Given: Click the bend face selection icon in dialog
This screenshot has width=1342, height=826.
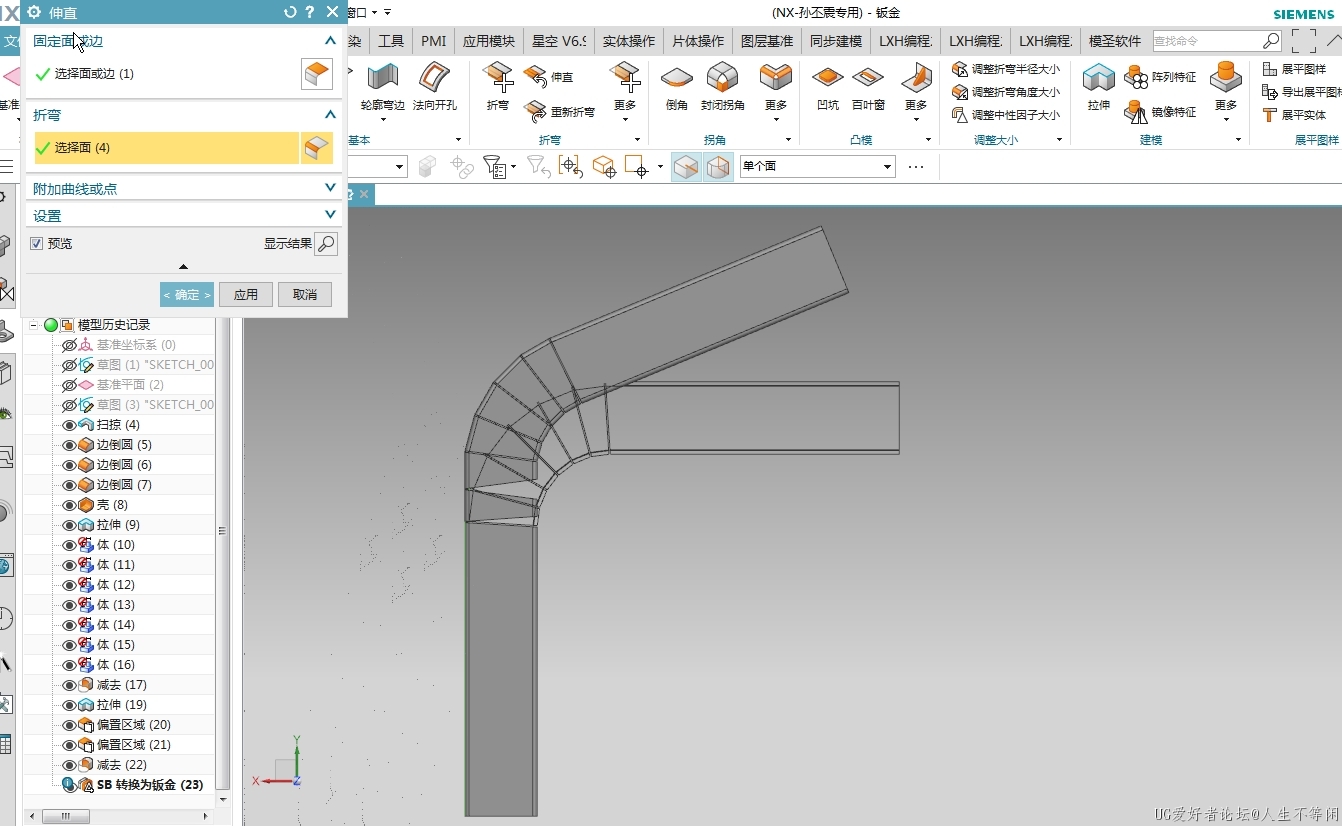Looking at the screenshot, I should coord(317,148).
